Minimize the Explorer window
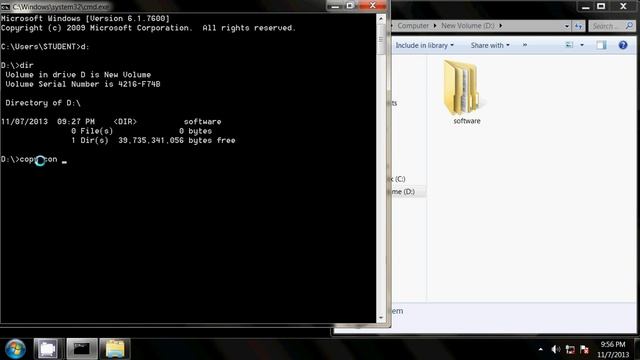 [x=586, y=7]
